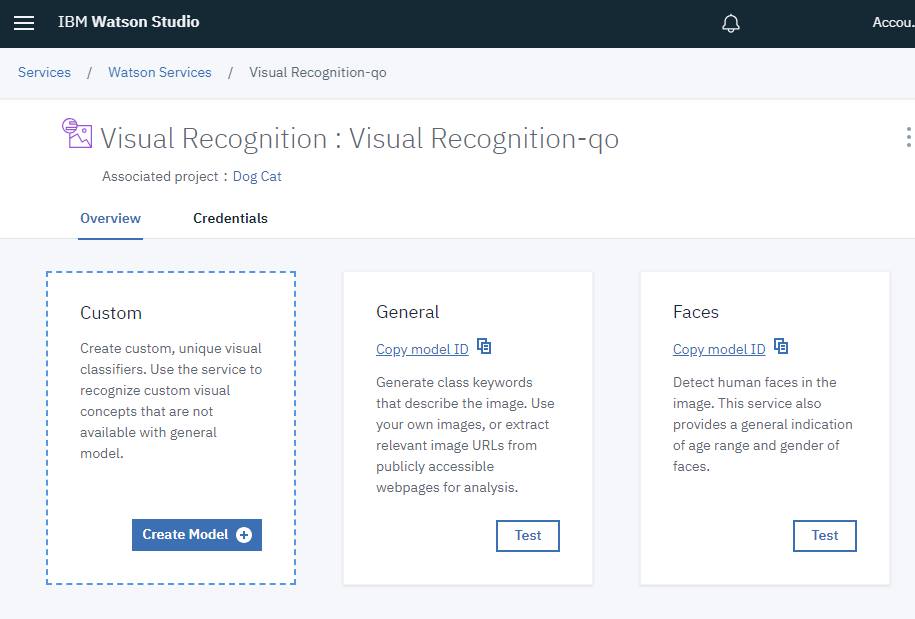Click the copy icon in the General card
The width and height of the screenshot is (915, 619).
[x=484, y=346]
